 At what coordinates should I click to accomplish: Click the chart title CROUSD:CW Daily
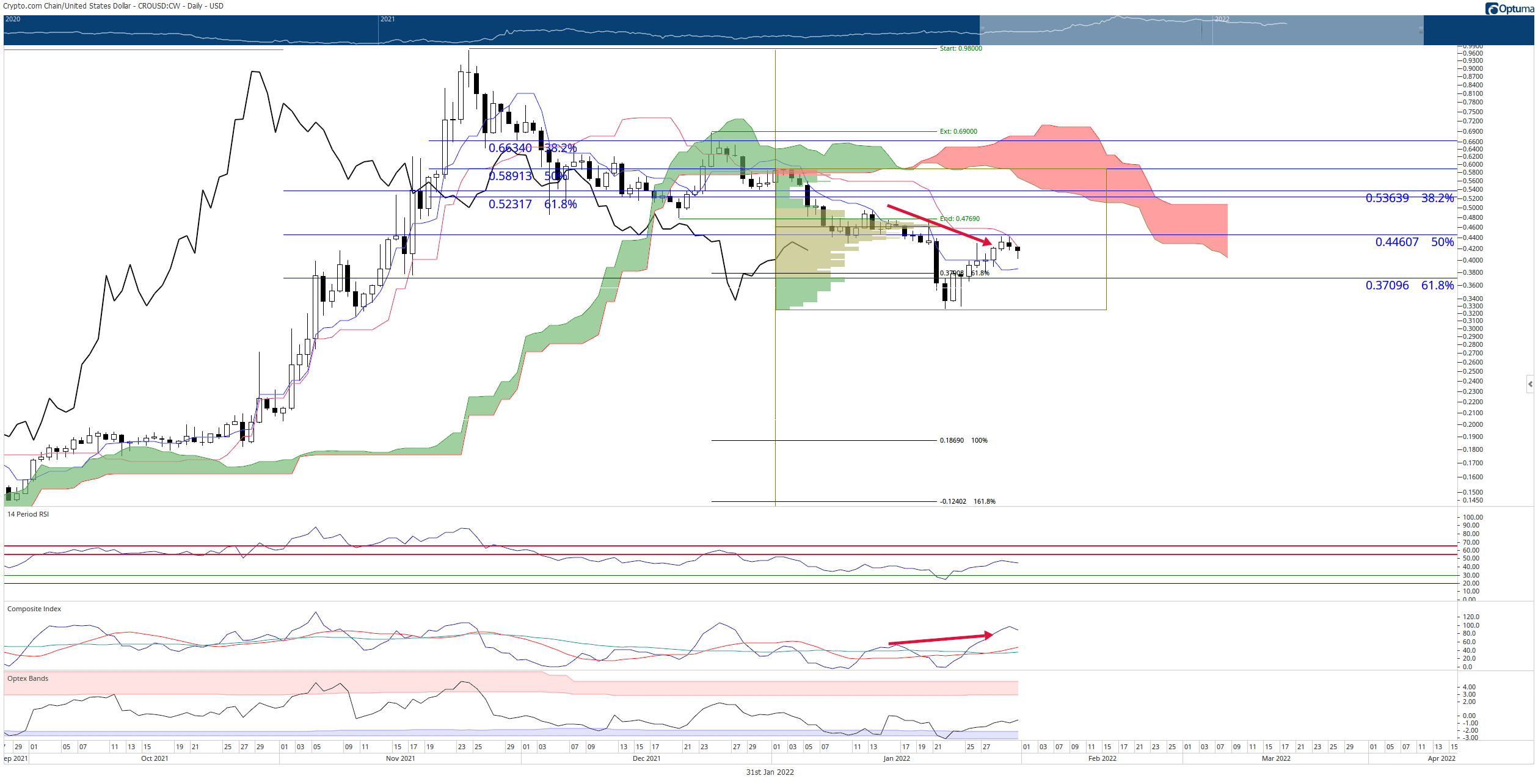[114, 5]
